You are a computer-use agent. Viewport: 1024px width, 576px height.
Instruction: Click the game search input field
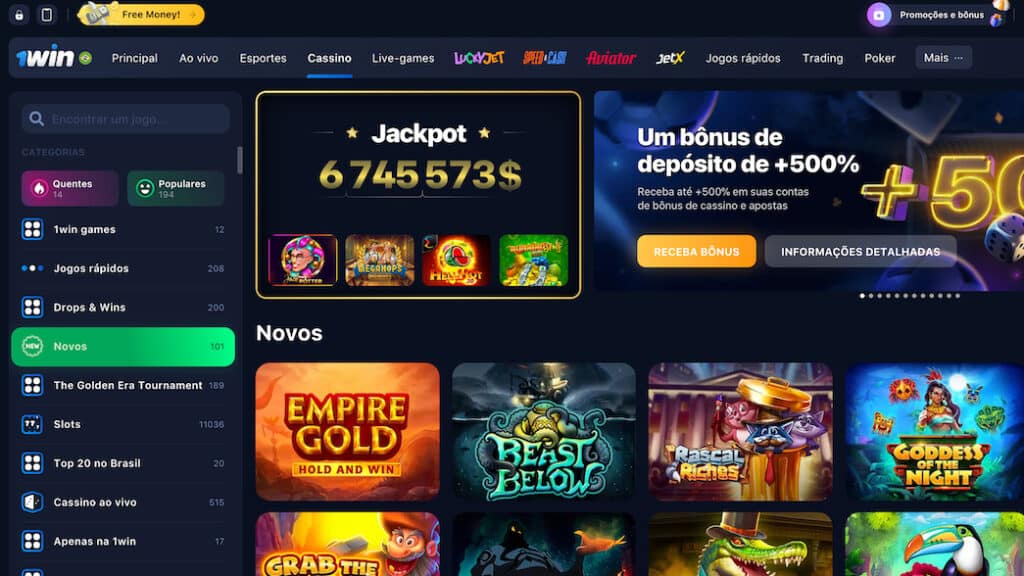125,119
